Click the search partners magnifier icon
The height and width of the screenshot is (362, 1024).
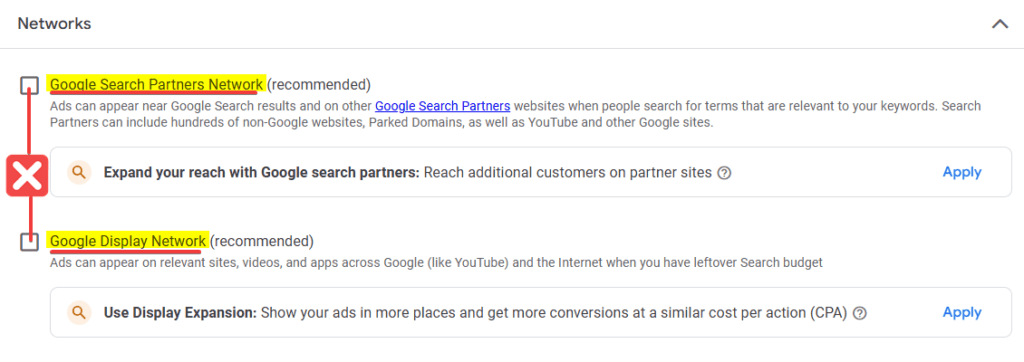(79, 173)
